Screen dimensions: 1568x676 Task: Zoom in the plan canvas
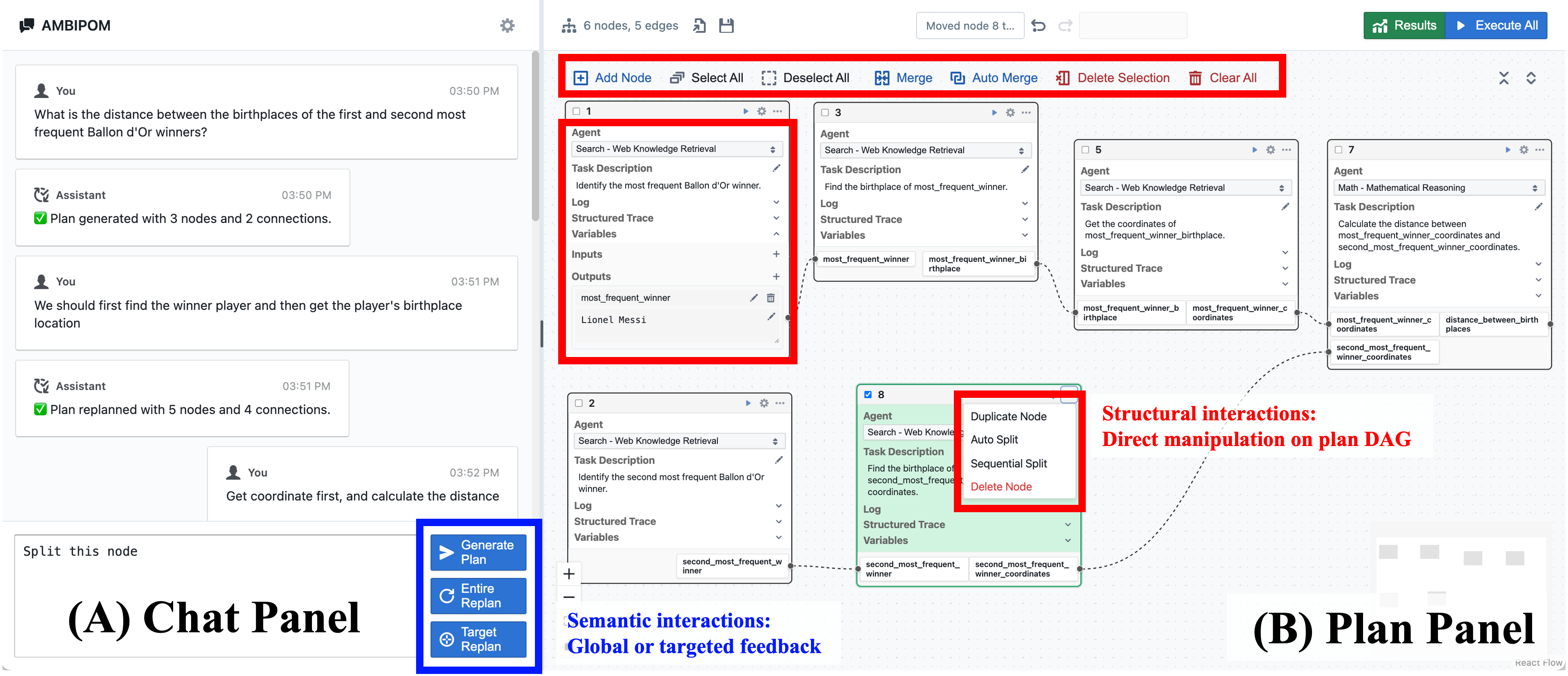568,574
